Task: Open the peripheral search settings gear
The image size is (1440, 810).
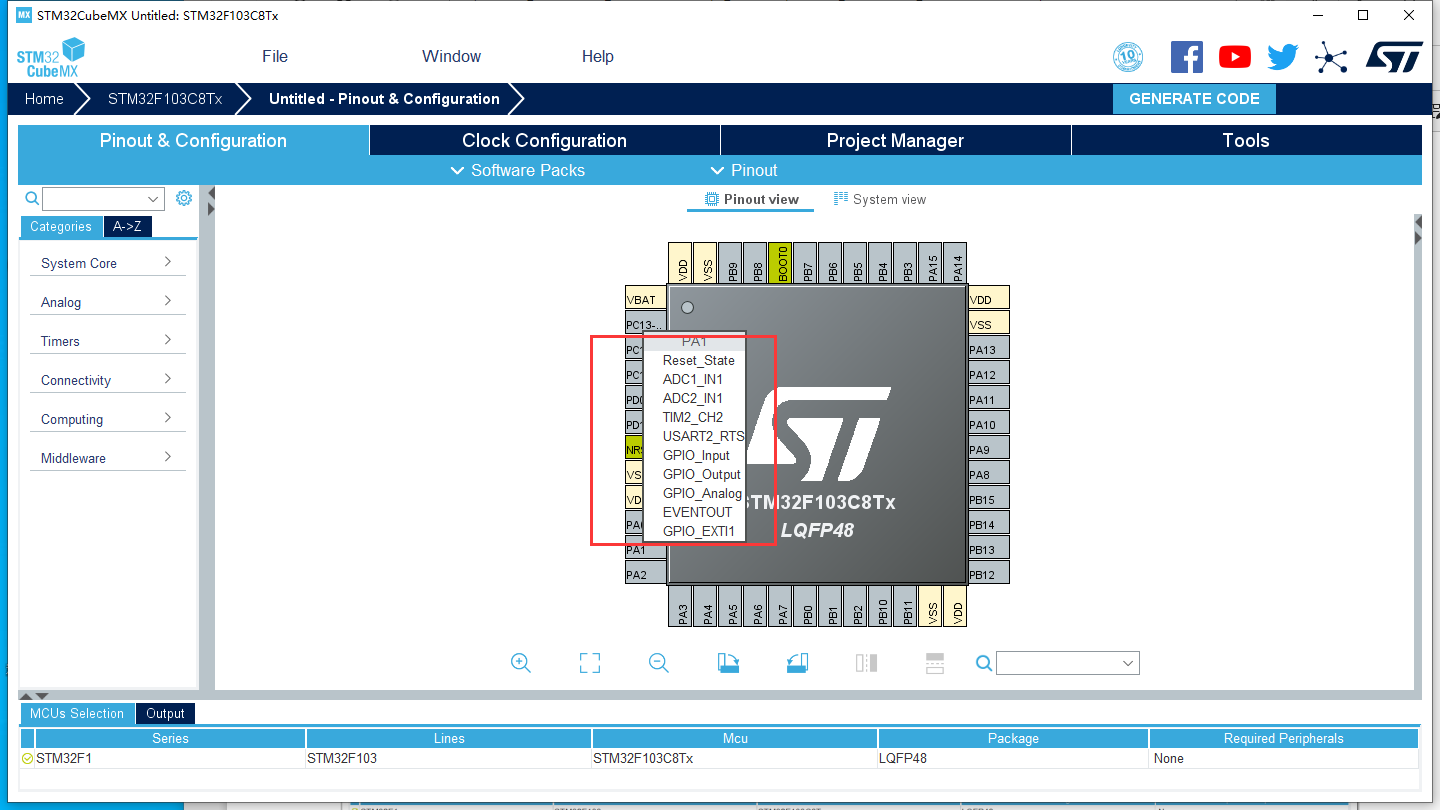Action: (183, 198)
